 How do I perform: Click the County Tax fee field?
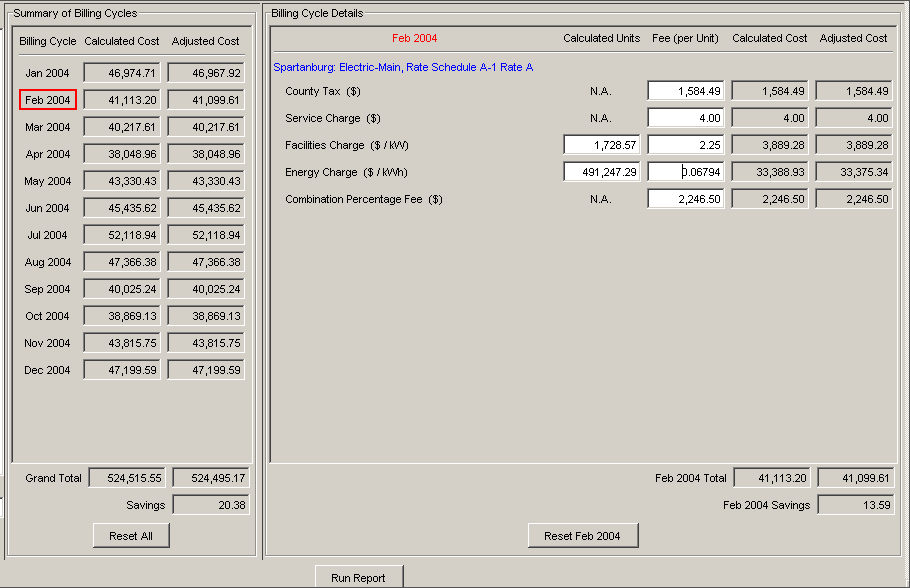[x=685, y=91]
